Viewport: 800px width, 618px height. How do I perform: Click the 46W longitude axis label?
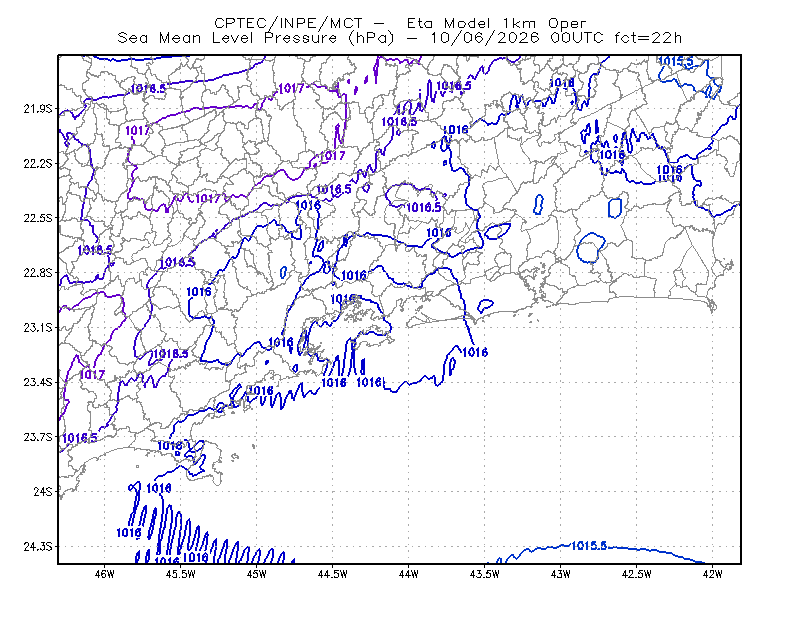coord(105,574)
